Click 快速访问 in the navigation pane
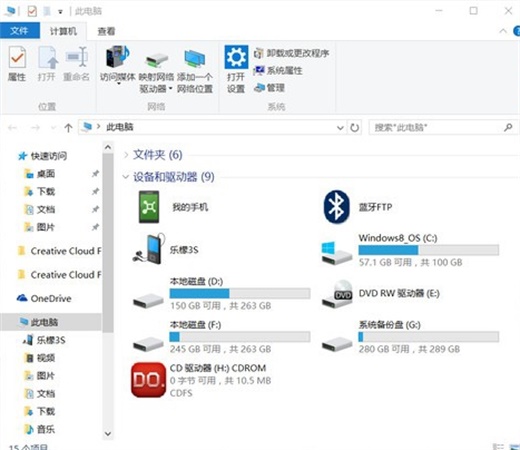Viewport: 520px width, 450px height. pos(49,156)
